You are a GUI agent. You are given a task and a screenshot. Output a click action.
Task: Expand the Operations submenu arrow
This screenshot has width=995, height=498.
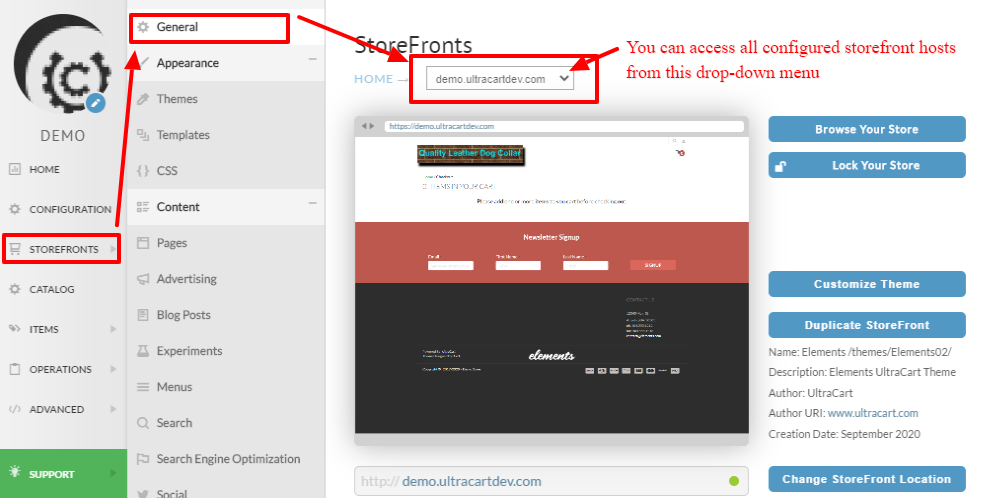(x=113, y=369)
